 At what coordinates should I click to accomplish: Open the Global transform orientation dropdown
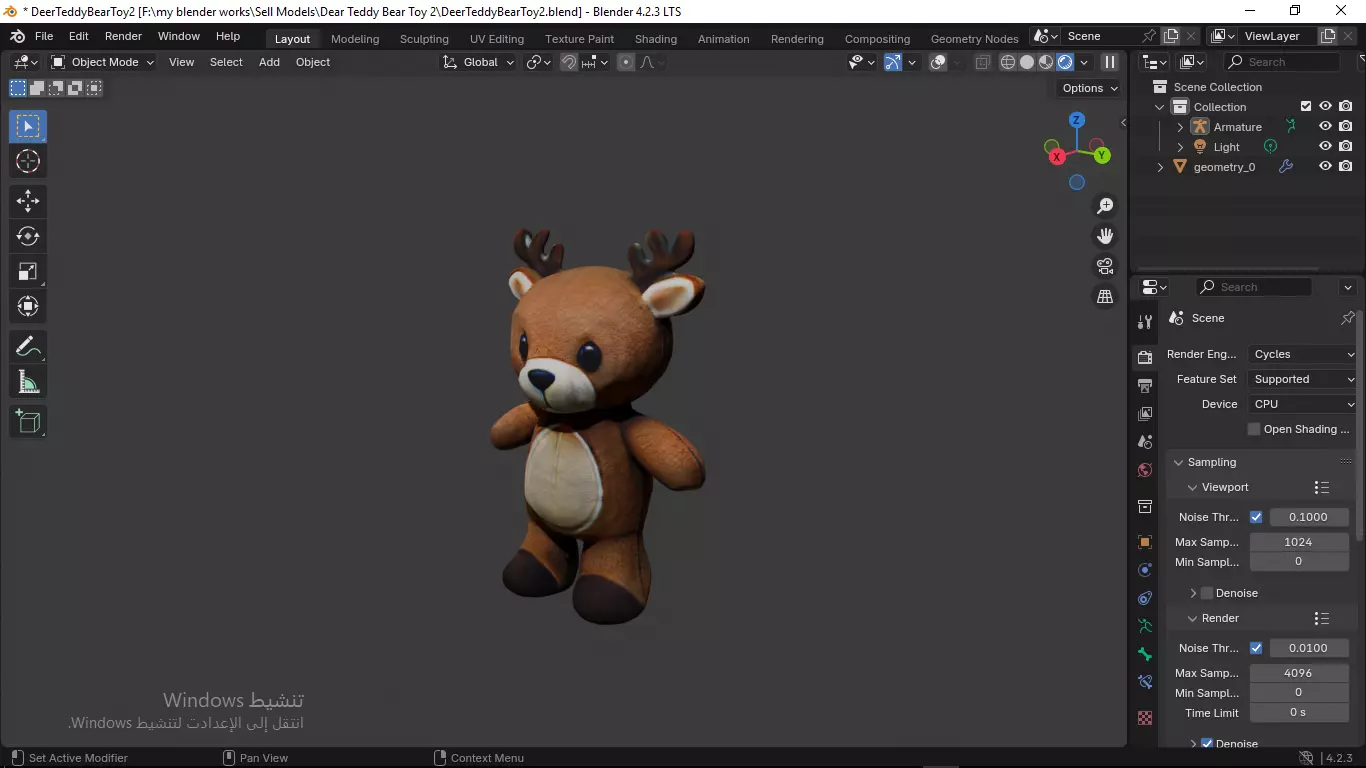[479, 62]
